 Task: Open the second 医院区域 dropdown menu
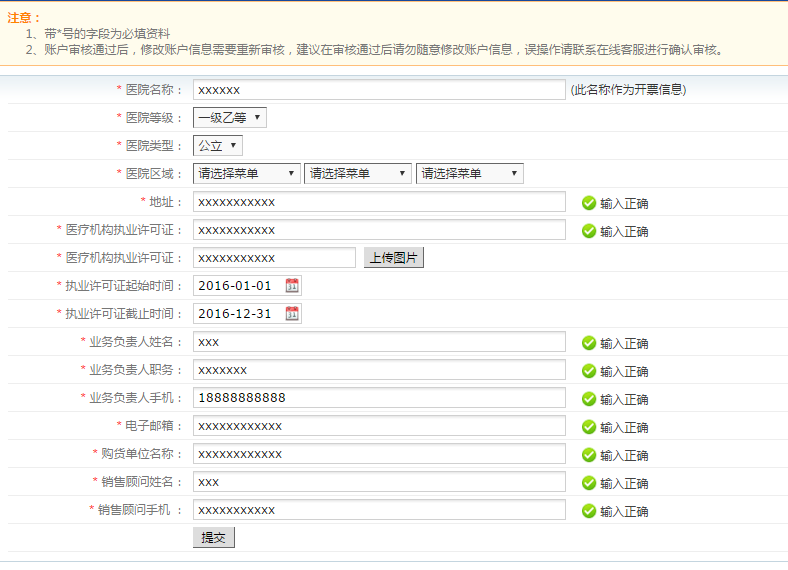coord(358,174)
